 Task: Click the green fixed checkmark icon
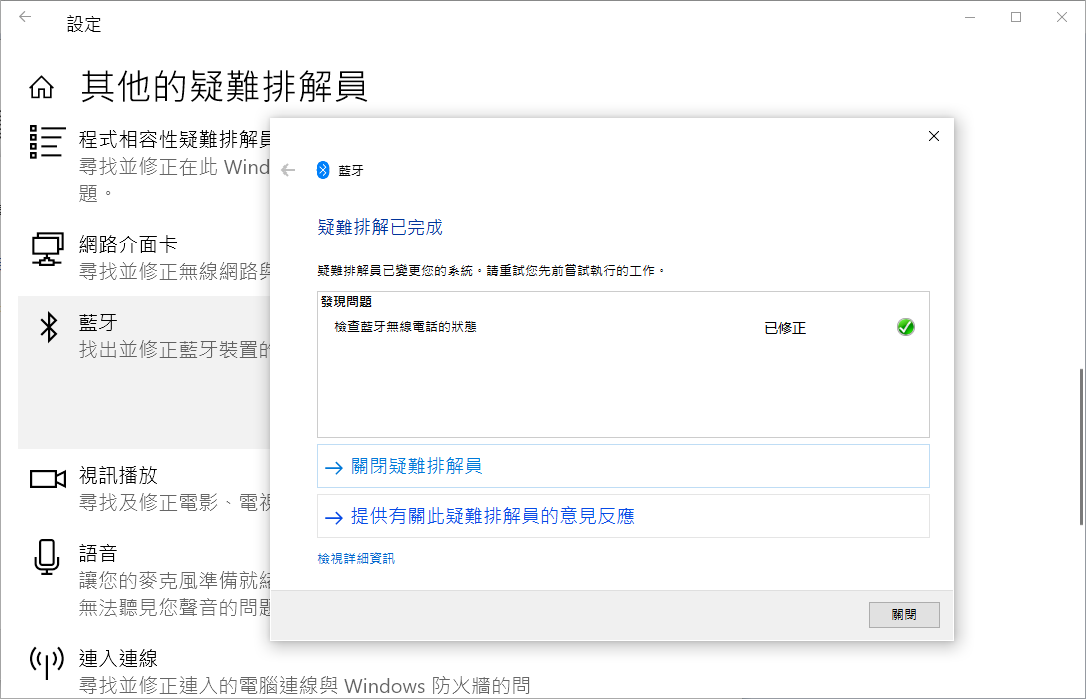tap(905, 327)
